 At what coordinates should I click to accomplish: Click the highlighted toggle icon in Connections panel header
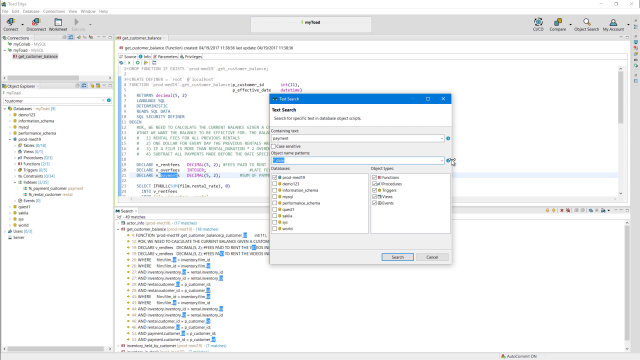(x=71, y=38)
